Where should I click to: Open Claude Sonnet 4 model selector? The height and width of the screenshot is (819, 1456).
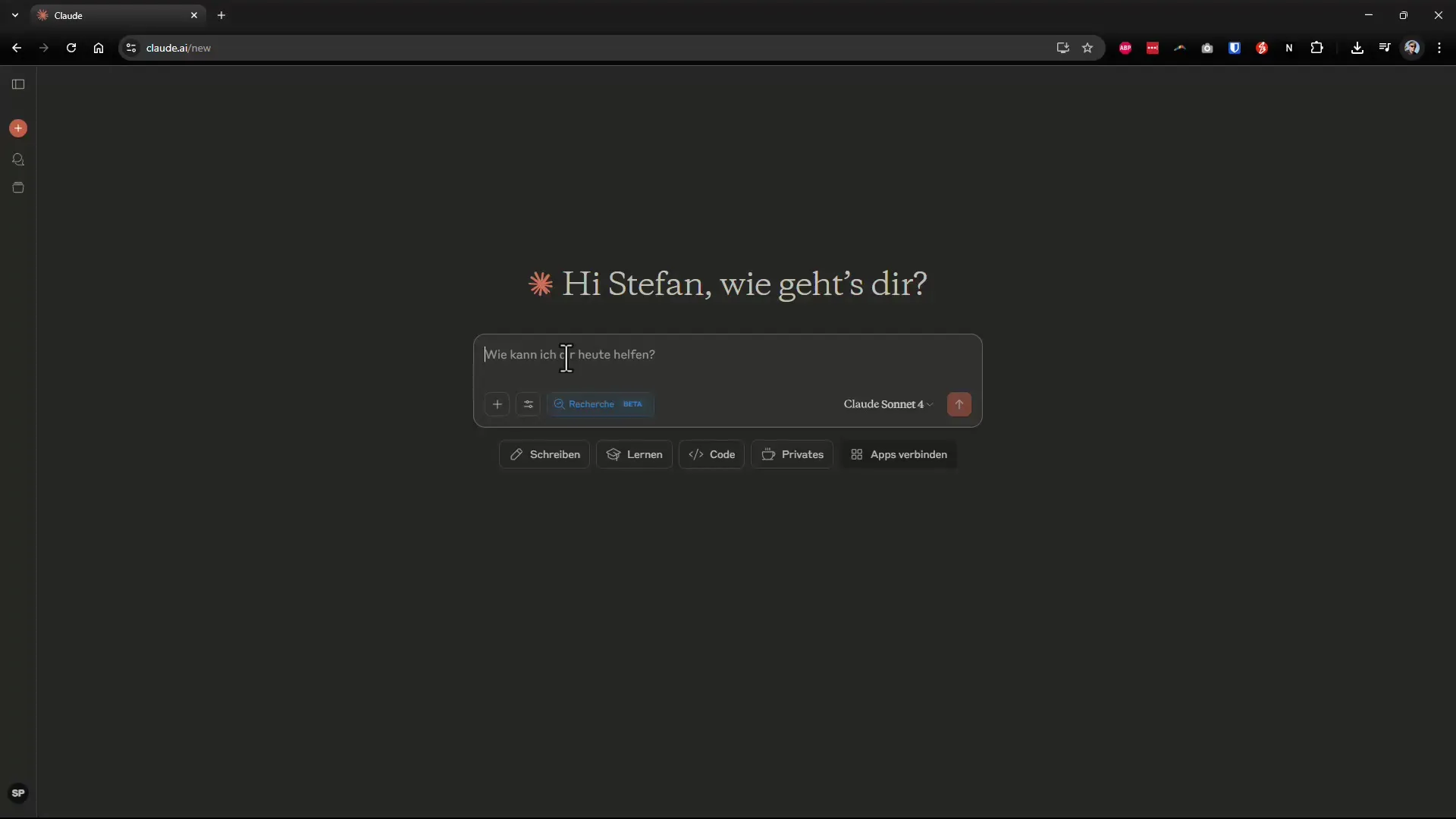coord(888,404)
